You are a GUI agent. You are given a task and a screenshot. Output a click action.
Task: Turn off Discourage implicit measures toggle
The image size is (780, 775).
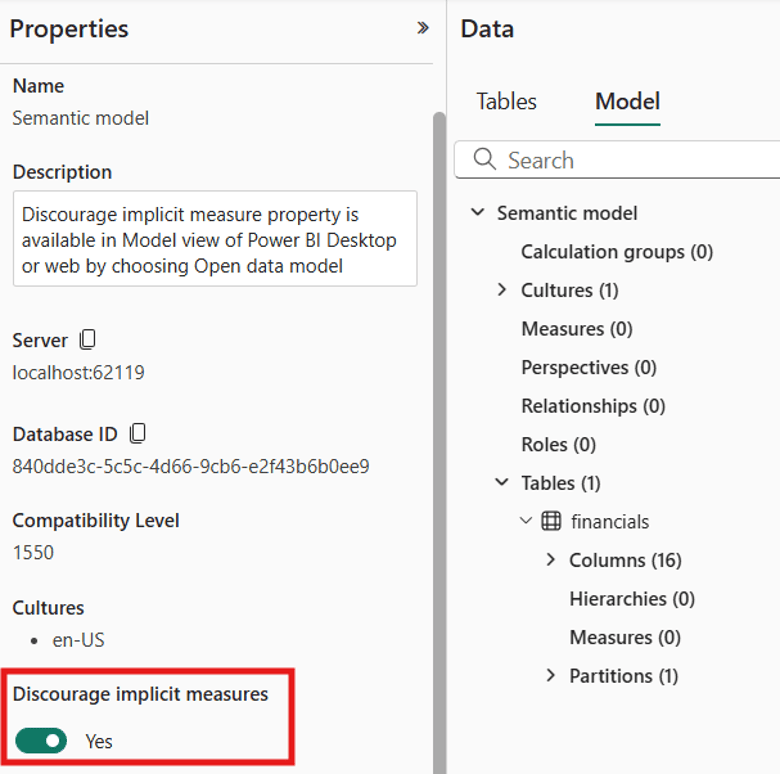(x=41, y=741)
